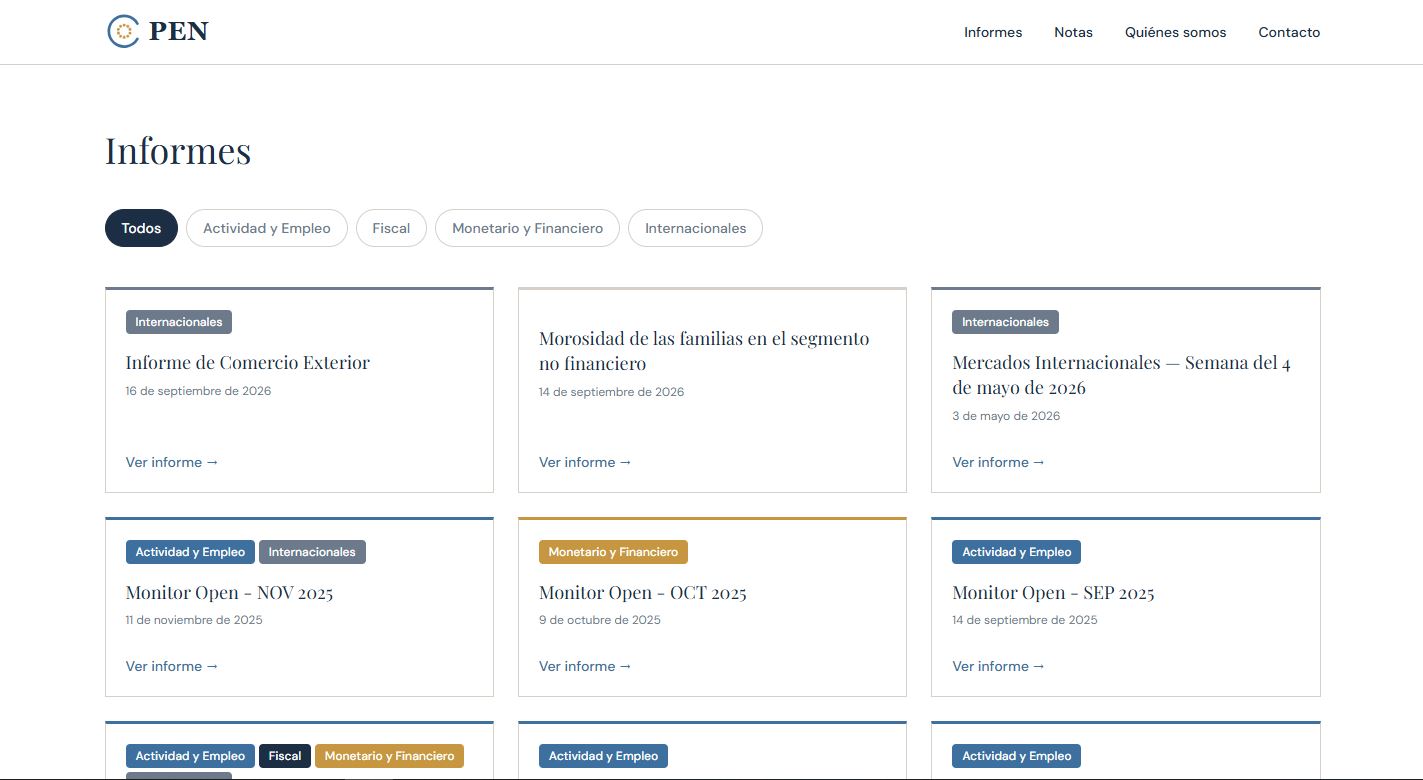Select the Todos filter pill

coord(141,228)
